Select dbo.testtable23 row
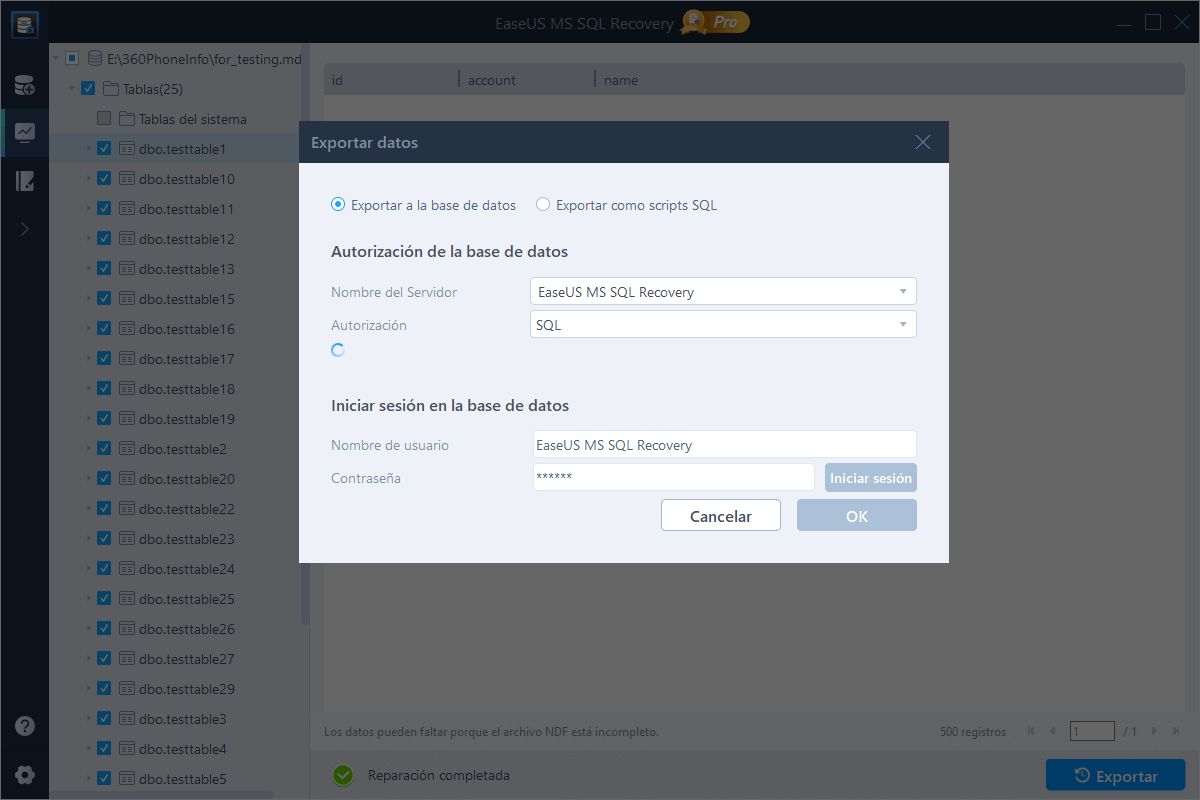1200x800 pixels. (x=174, y=539)
